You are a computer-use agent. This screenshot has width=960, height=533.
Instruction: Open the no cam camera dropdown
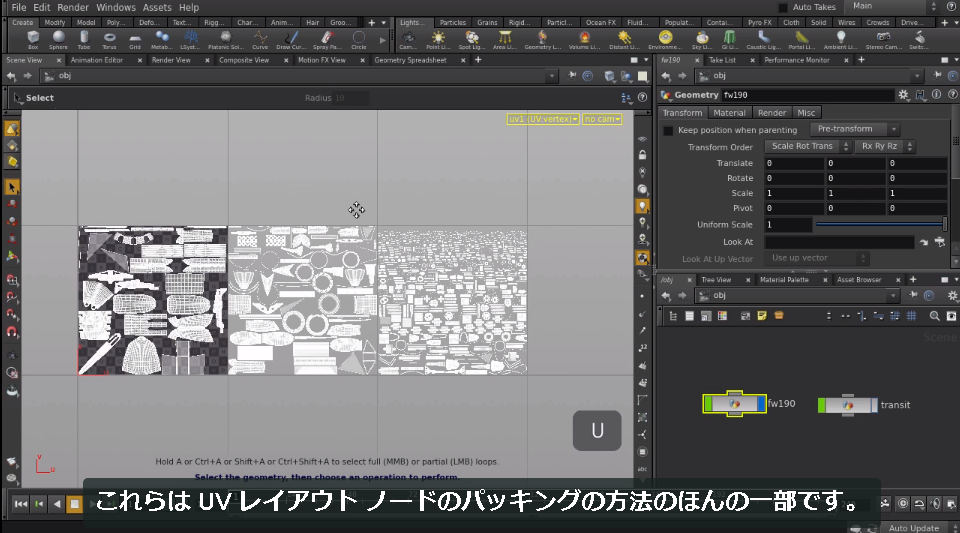pyautogui.click(x=602, y=119)
